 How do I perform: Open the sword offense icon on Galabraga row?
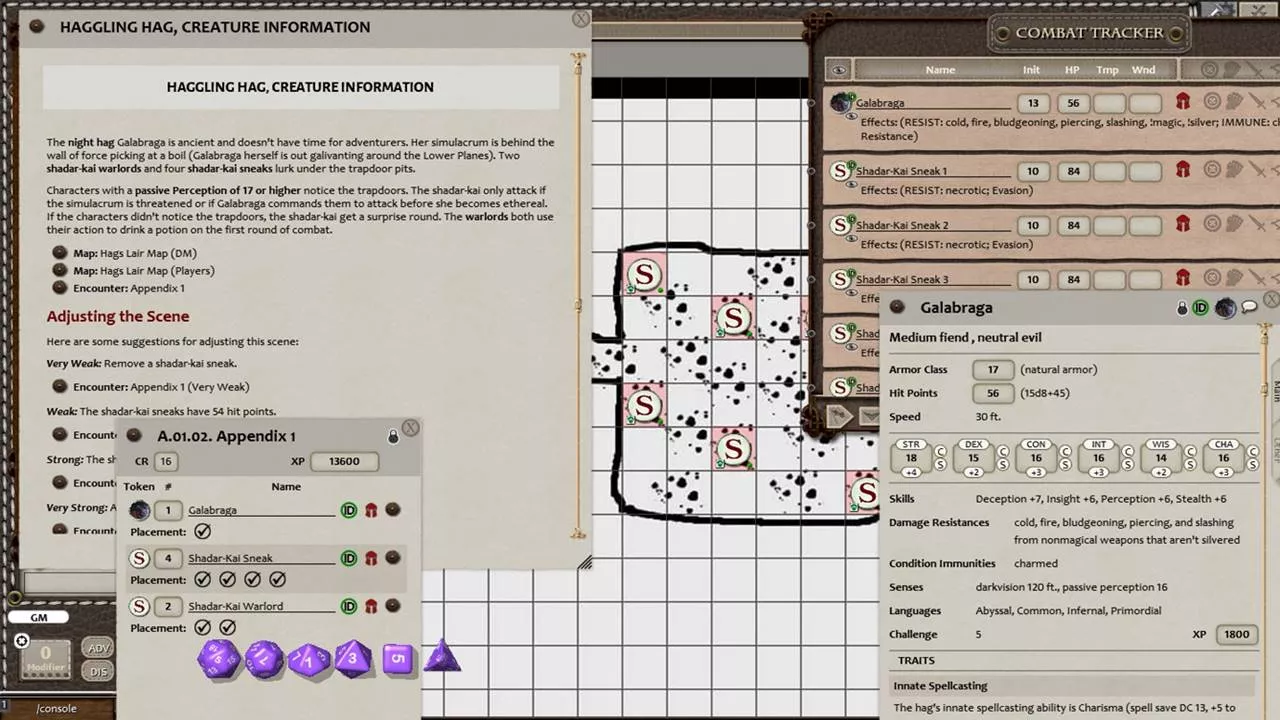coord(1257,102)
